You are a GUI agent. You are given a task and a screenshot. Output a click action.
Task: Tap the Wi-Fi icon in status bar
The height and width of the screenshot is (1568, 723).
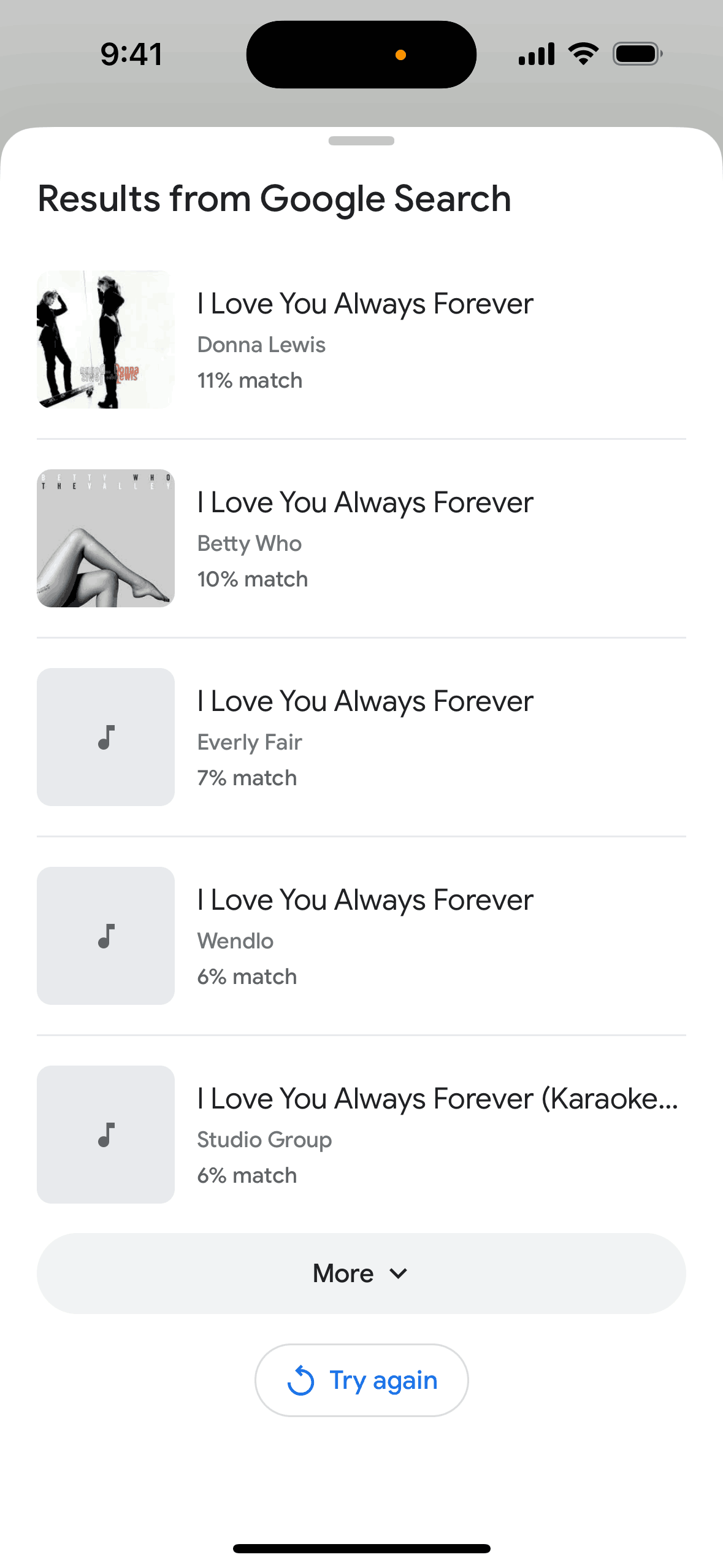(583, 54)
